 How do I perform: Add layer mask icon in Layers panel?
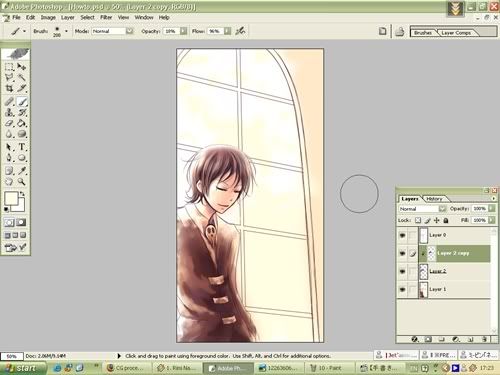[428, 339]
